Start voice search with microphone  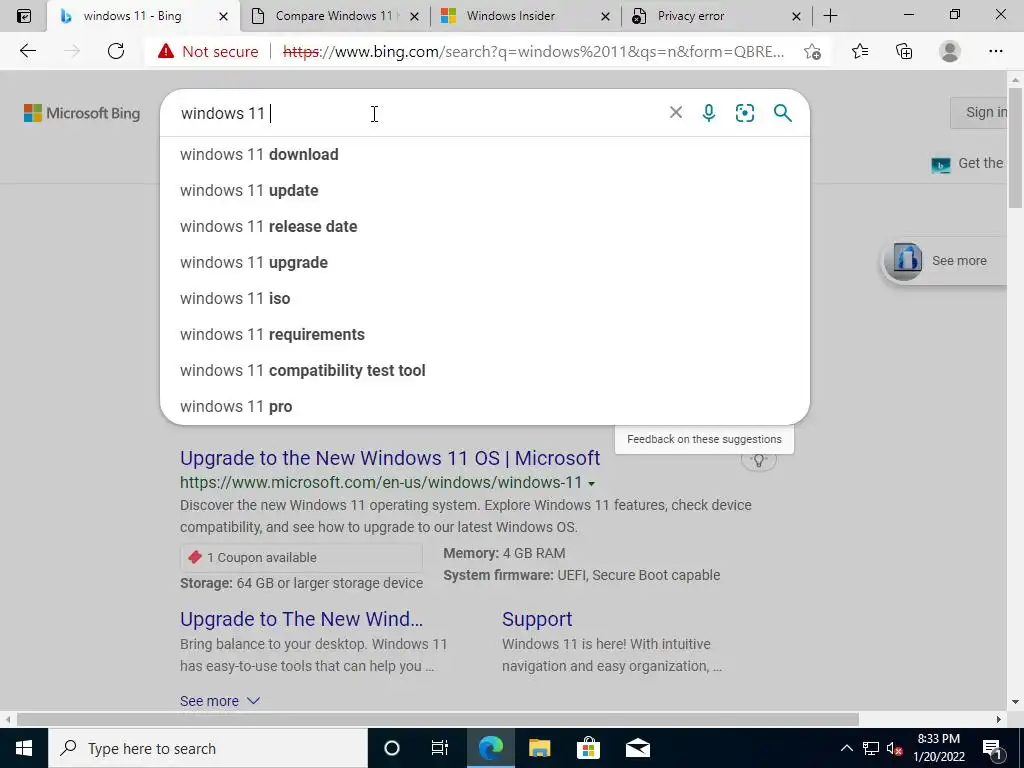709,113
